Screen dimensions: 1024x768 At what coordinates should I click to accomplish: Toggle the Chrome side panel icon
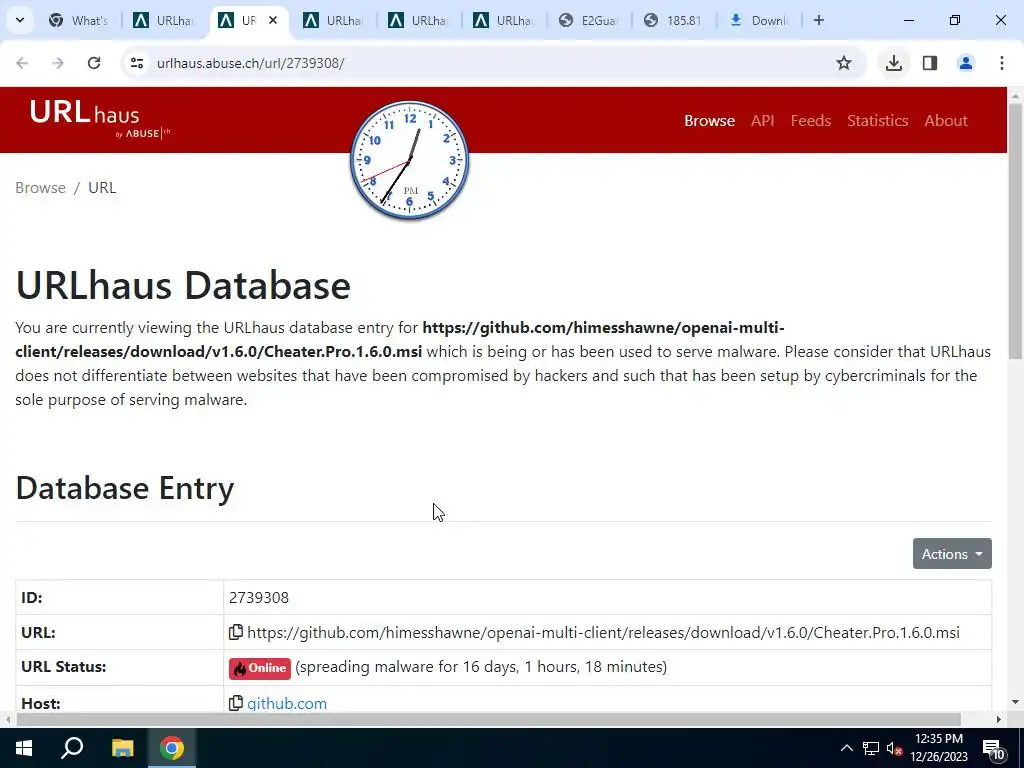click(x=930, y=63)
